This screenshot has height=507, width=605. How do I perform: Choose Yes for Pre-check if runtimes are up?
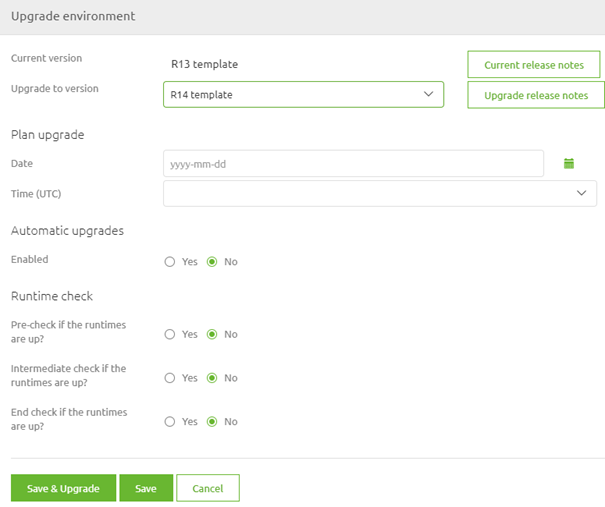170,334
